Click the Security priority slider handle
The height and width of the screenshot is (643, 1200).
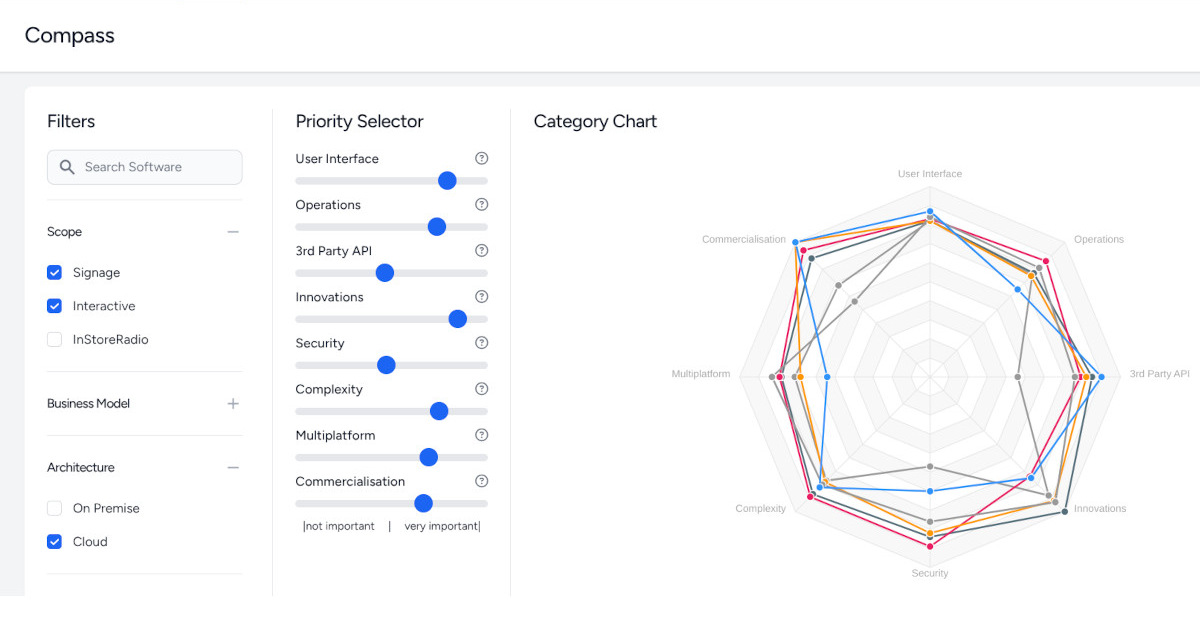(385, 364)
